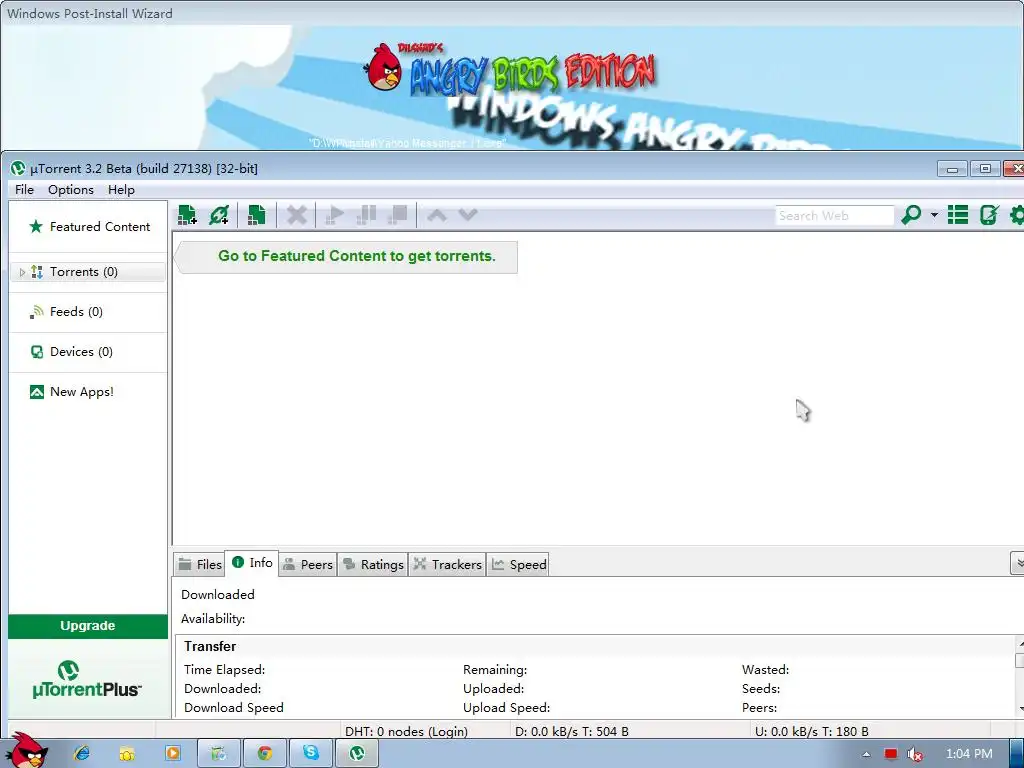
Task: Switch to the Ratings tab
Action: coord(373,564)
